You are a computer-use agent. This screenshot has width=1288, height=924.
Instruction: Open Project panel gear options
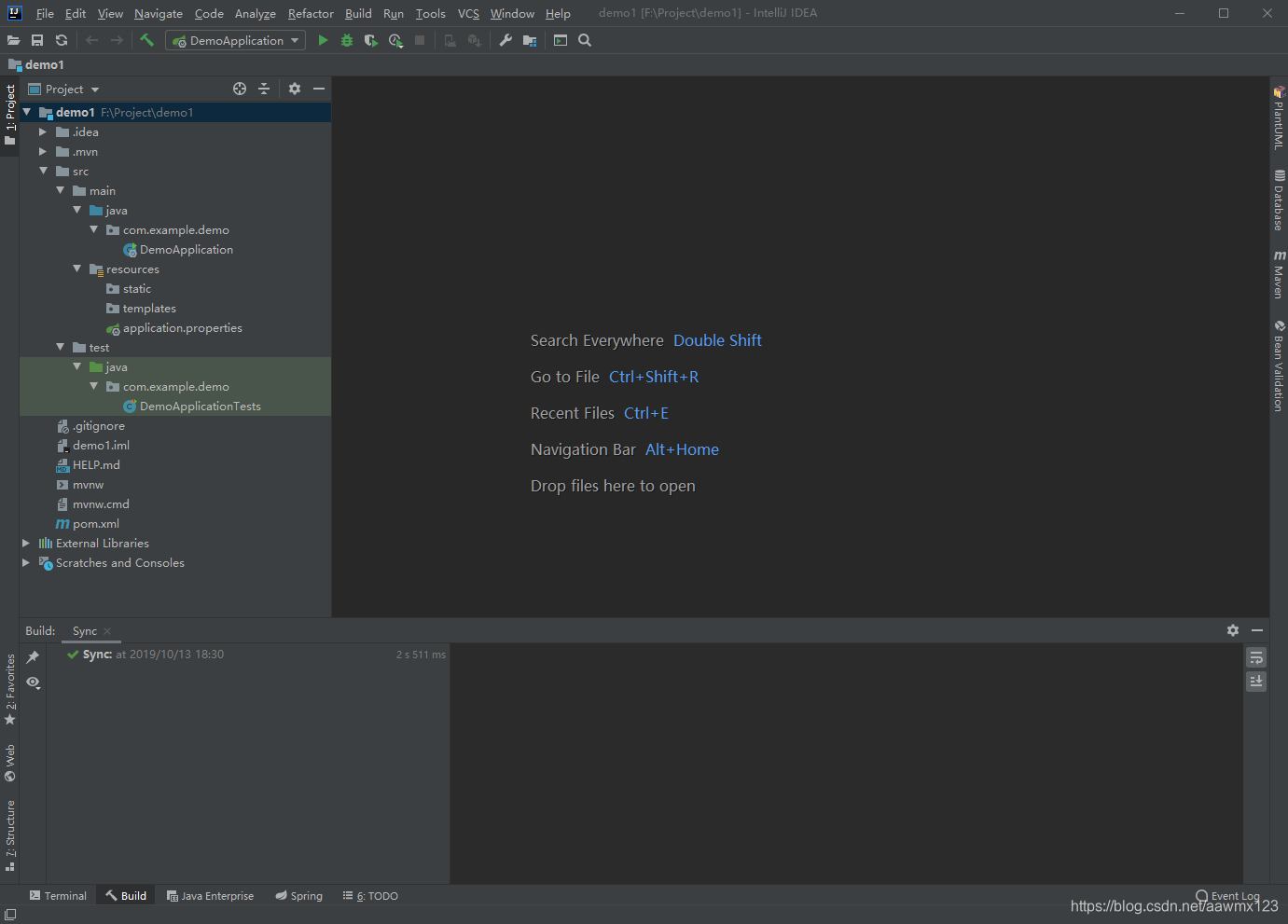pos(295,89)
